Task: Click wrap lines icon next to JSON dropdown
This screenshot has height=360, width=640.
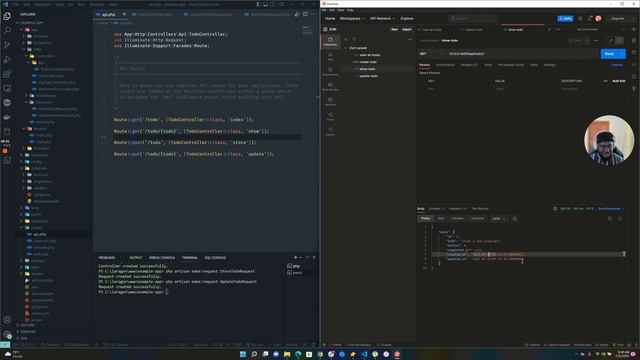Action: point(515,219)
